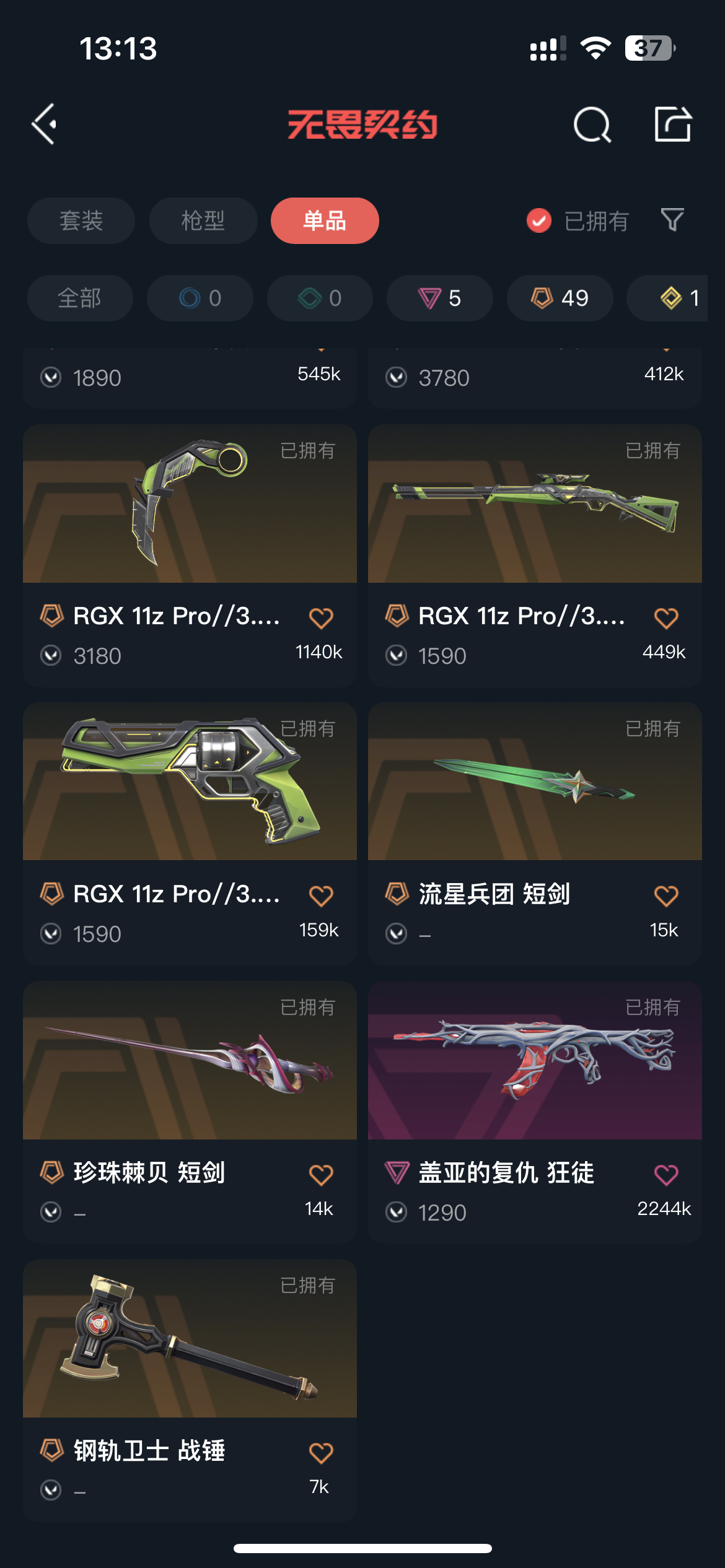The image size is (725, 1568).
Task: Switch to the 套装 tab
Action: point(81,220)
